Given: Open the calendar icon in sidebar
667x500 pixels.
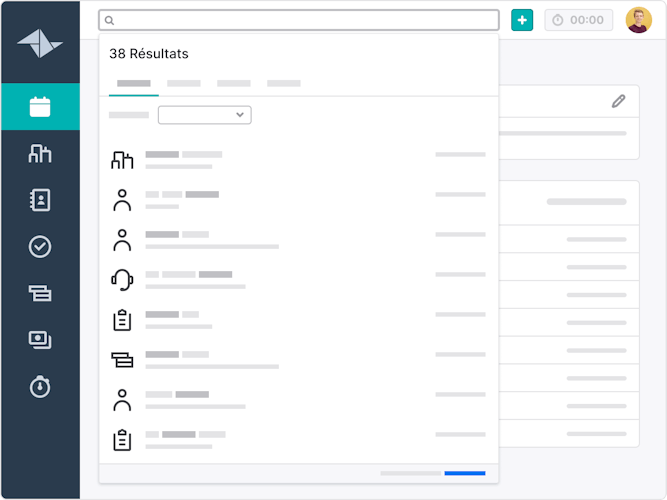Looking at the screenshot, I should (40, 107).
